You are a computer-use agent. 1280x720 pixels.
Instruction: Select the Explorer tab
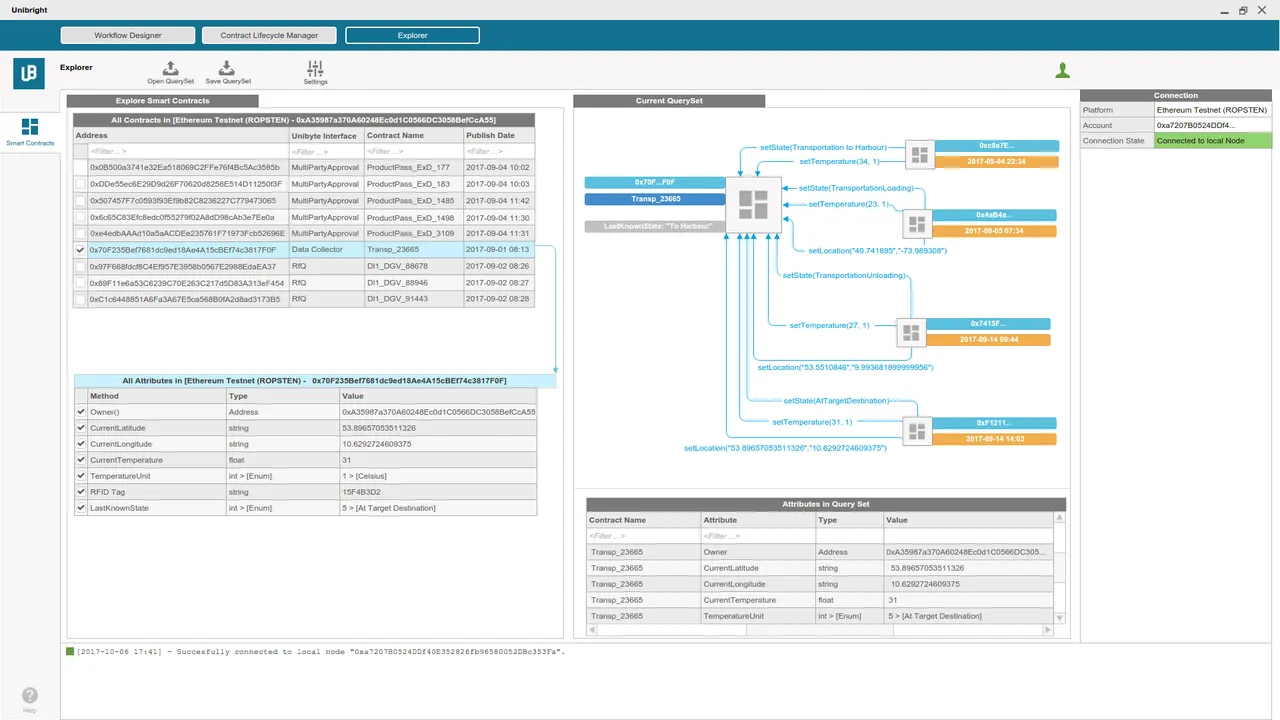tap(412, 35)
